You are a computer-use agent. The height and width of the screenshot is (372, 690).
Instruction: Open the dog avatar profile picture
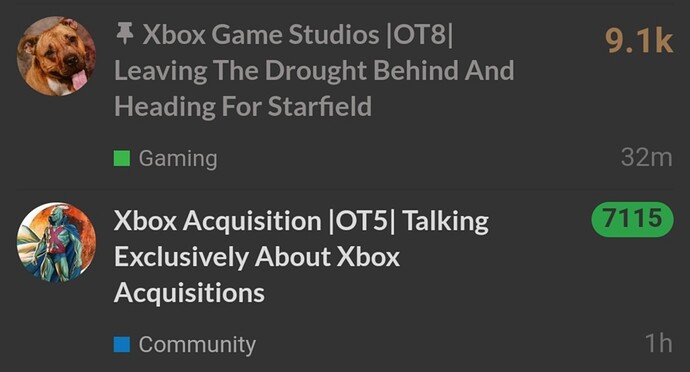pos(56,56)
